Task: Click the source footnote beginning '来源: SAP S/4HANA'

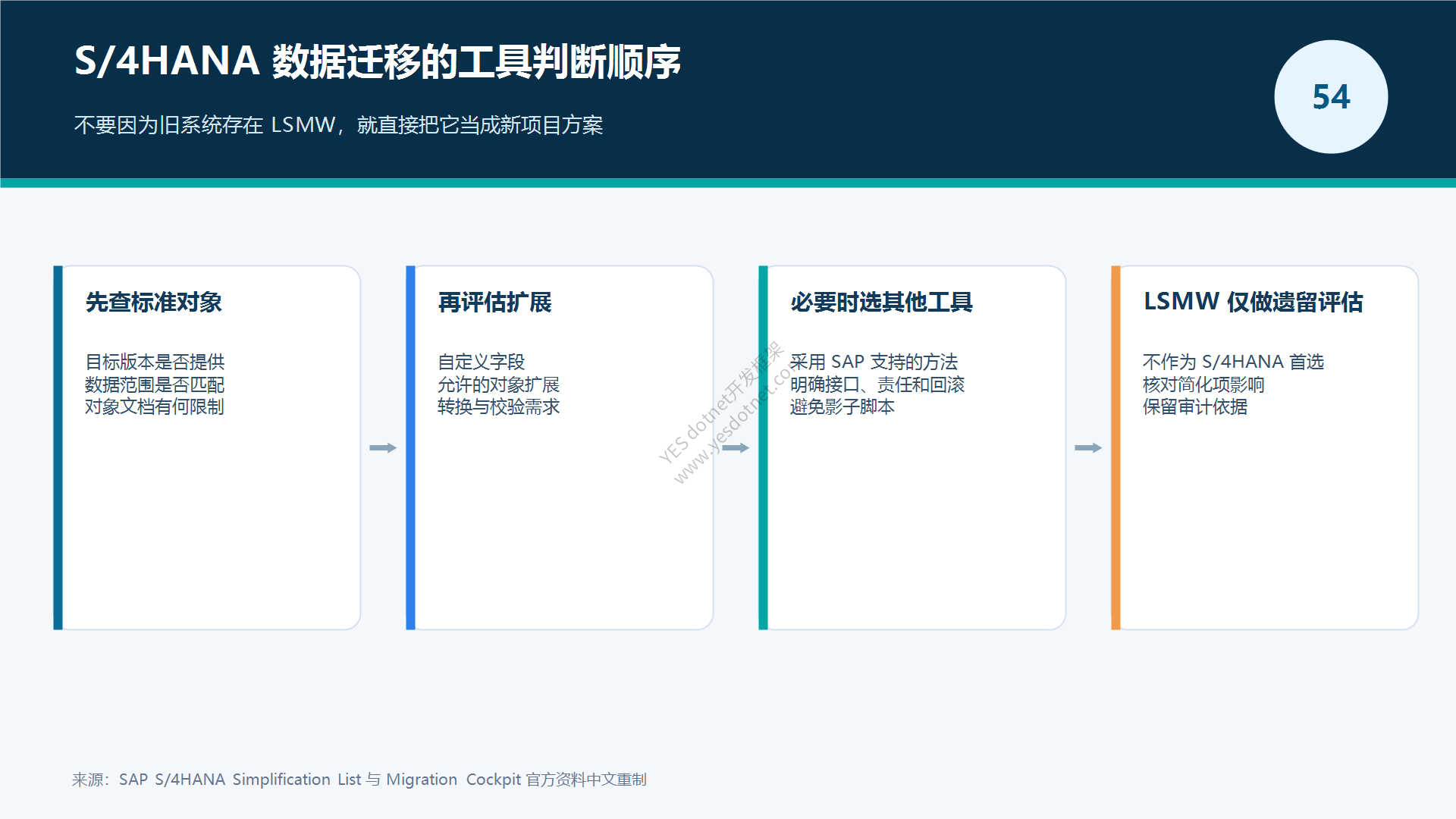Action: 359,780
